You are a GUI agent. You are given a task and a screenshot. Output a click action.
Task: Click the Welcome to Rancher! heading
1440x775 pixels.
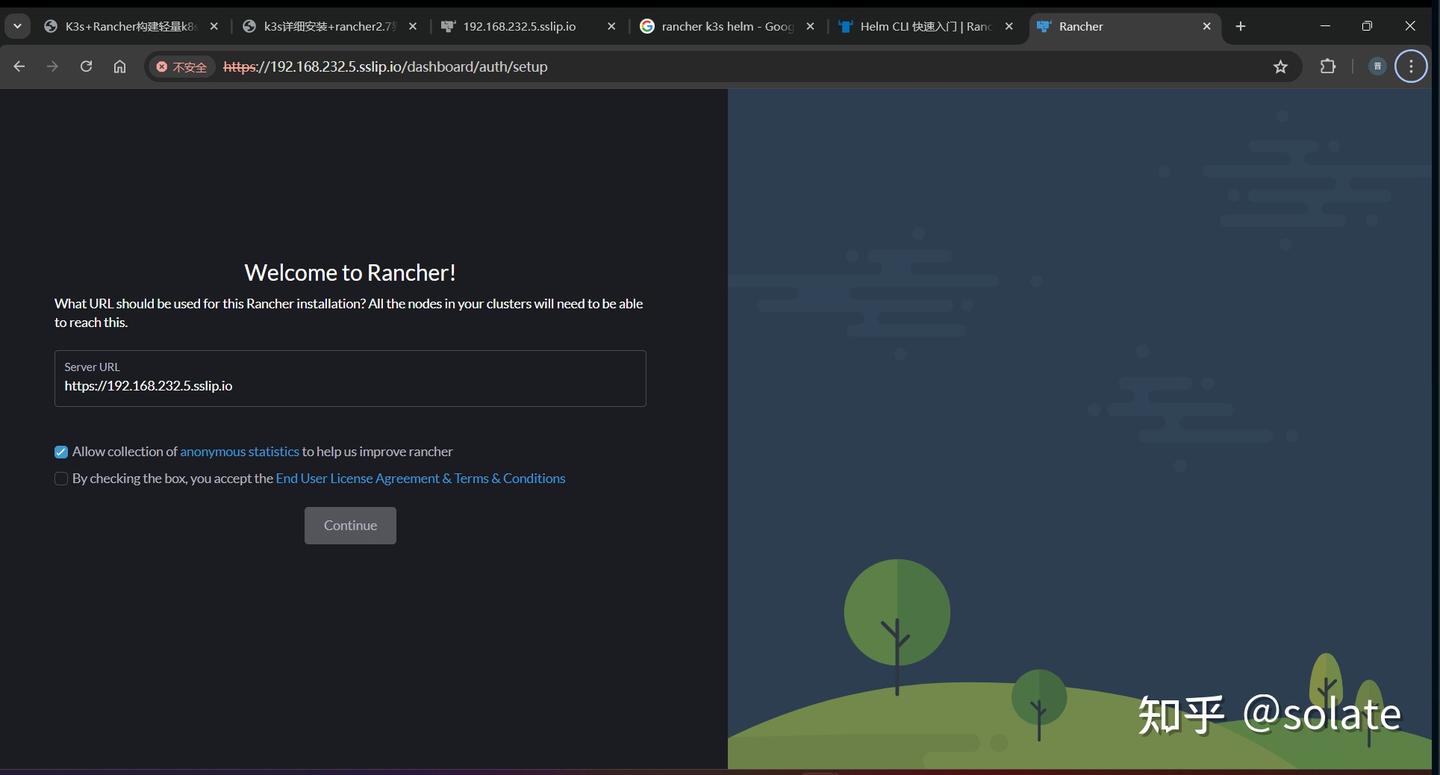(x=350, y=272)
